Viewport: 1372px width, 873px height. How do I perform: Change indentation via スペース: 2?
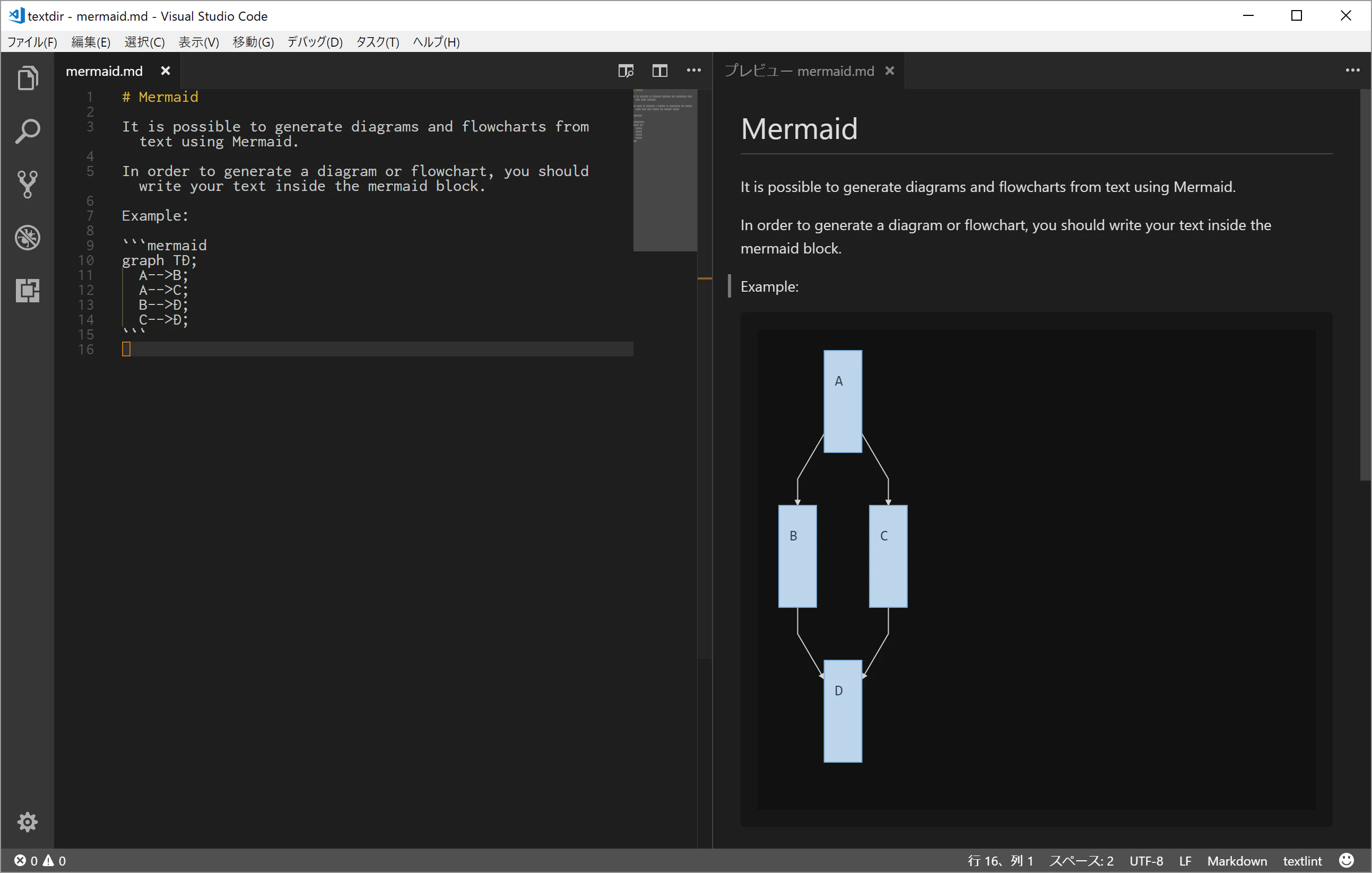coord(1081,860)
